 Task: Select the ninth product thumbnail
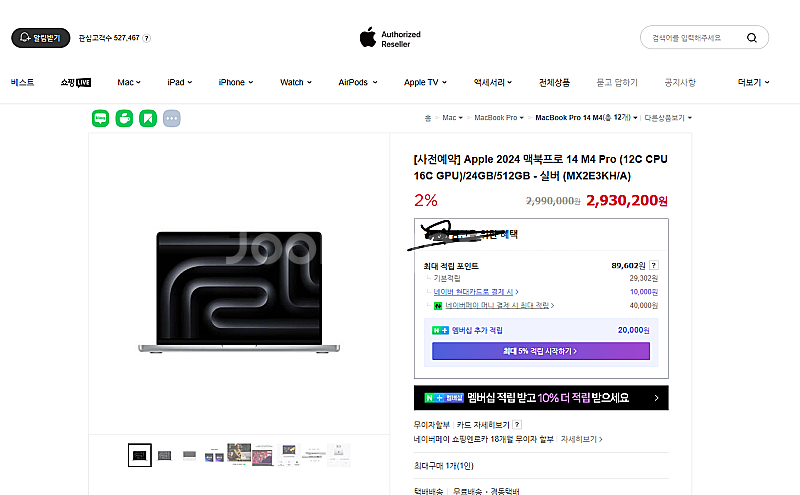pos(338,455)
